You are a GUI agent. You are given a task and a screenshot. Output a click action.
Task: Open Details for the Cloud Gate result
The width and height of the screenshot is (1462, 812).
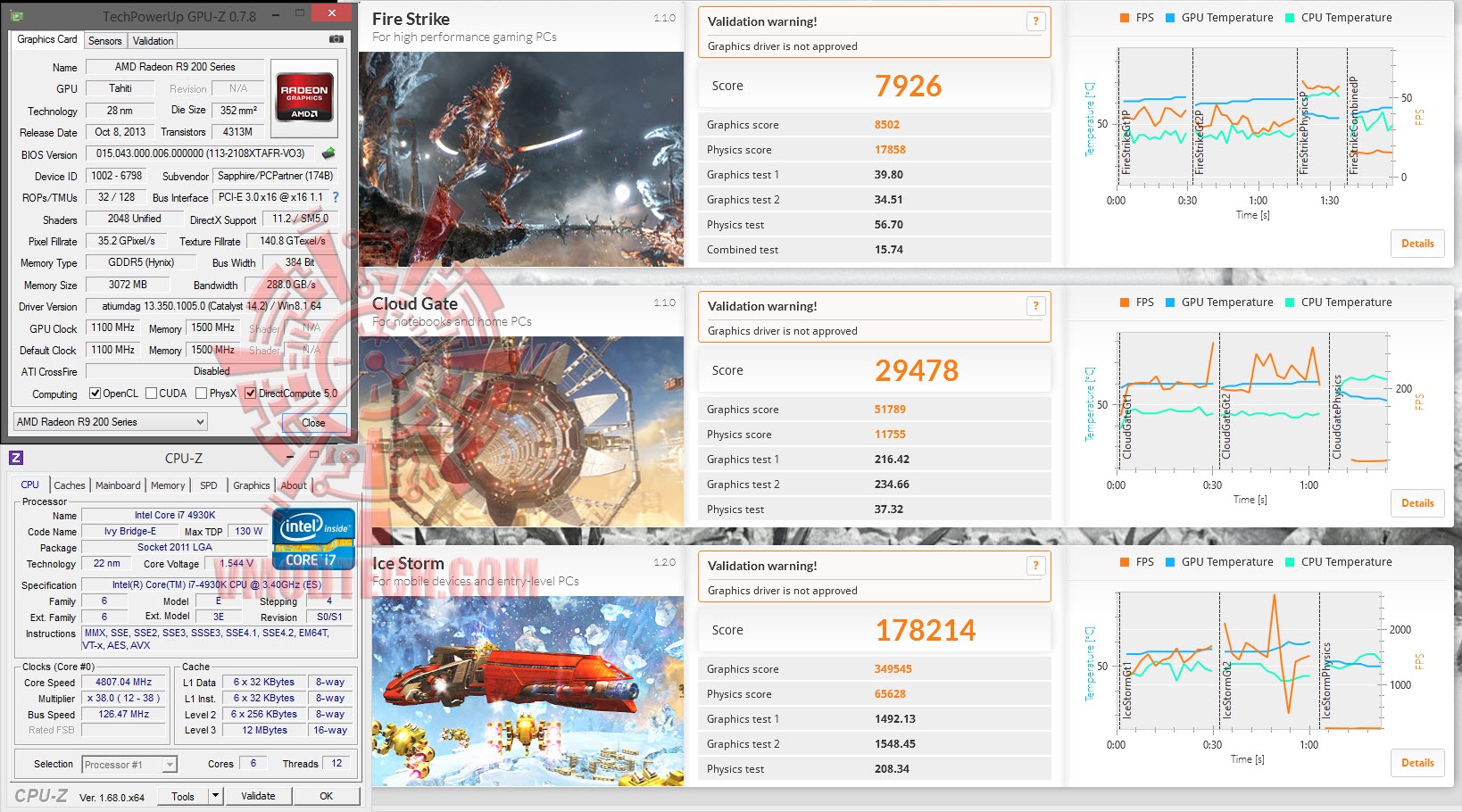coord(1417,503)
